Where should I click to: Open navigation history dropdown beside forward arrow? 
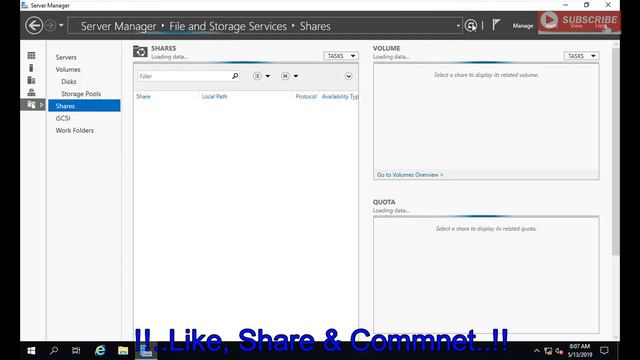pos(61,26)
